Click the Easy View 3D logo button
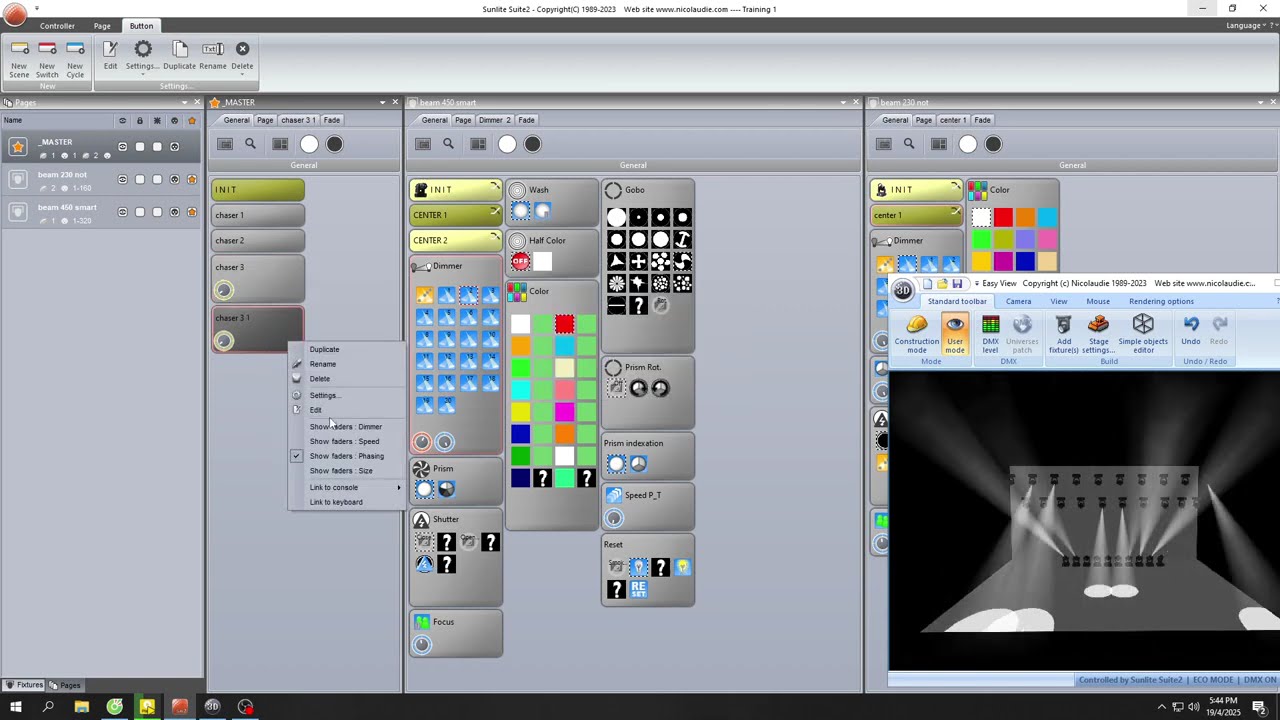 [x=903, y=291]
